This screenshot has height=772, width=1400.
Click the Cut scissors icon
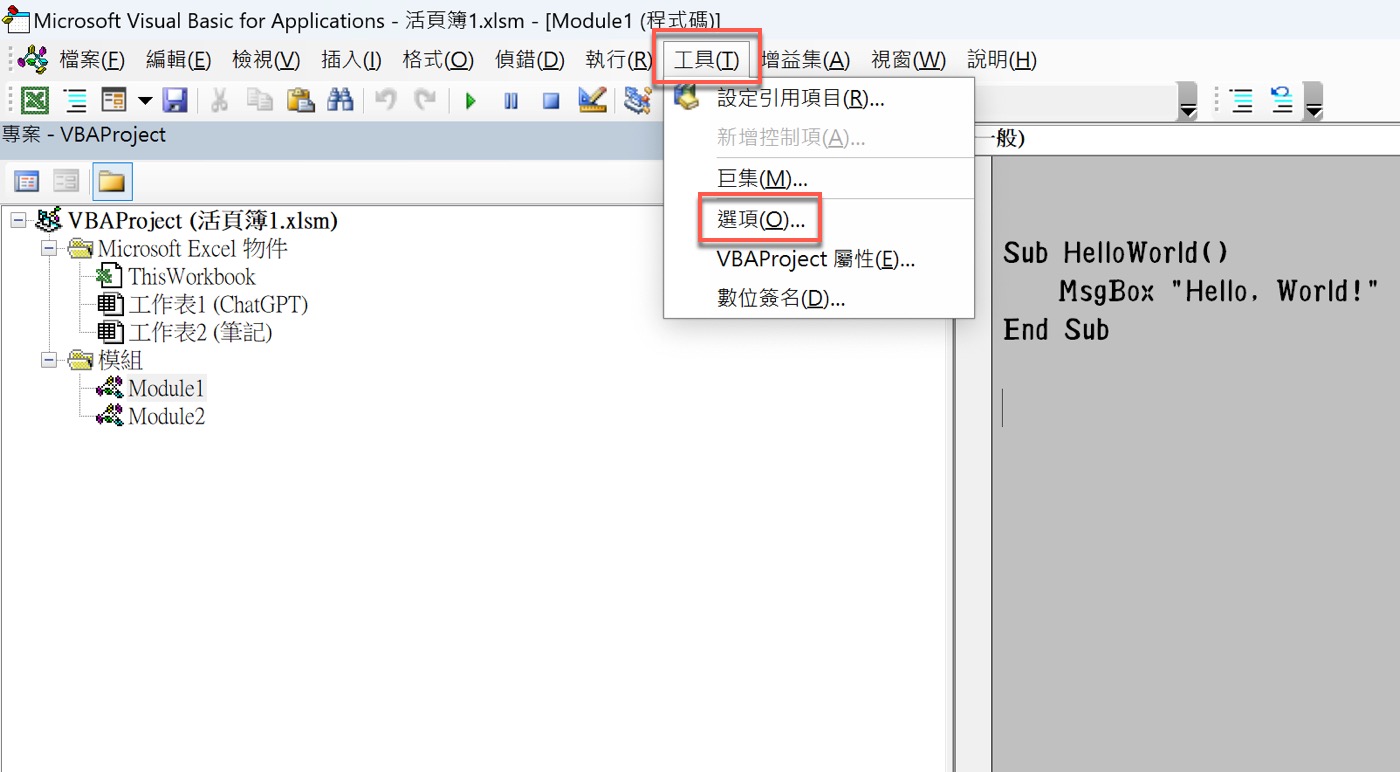[220, 100]
